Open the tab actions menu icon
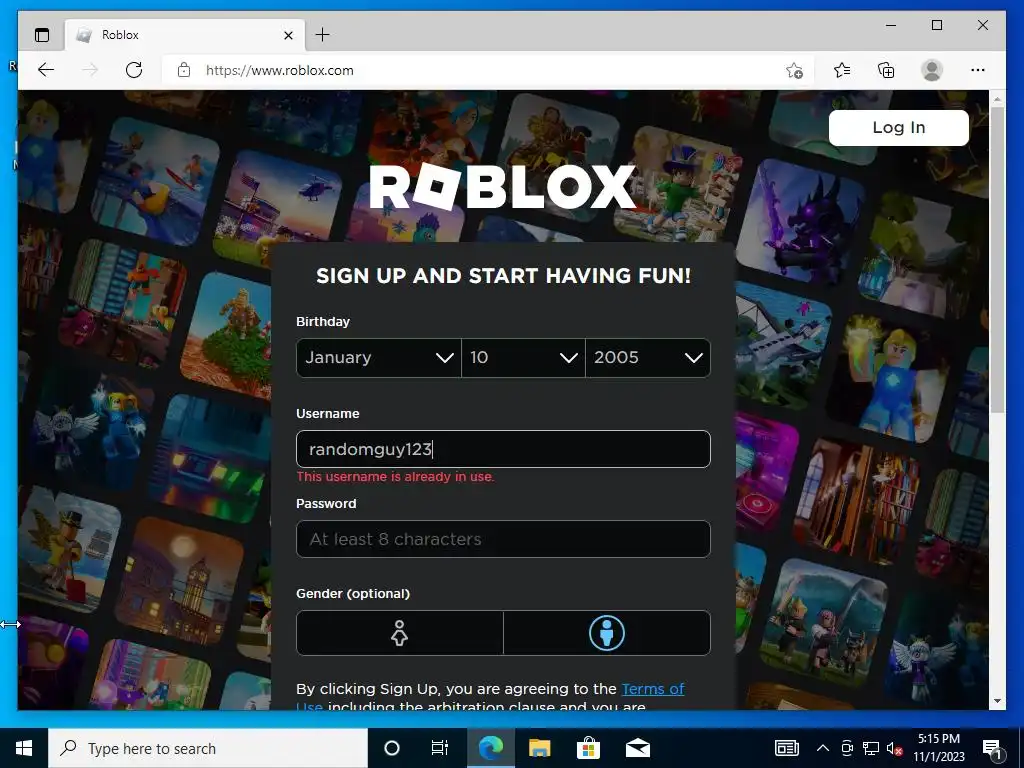The height and width of the screenshot is (768, 1024). (x=42, y=35)
